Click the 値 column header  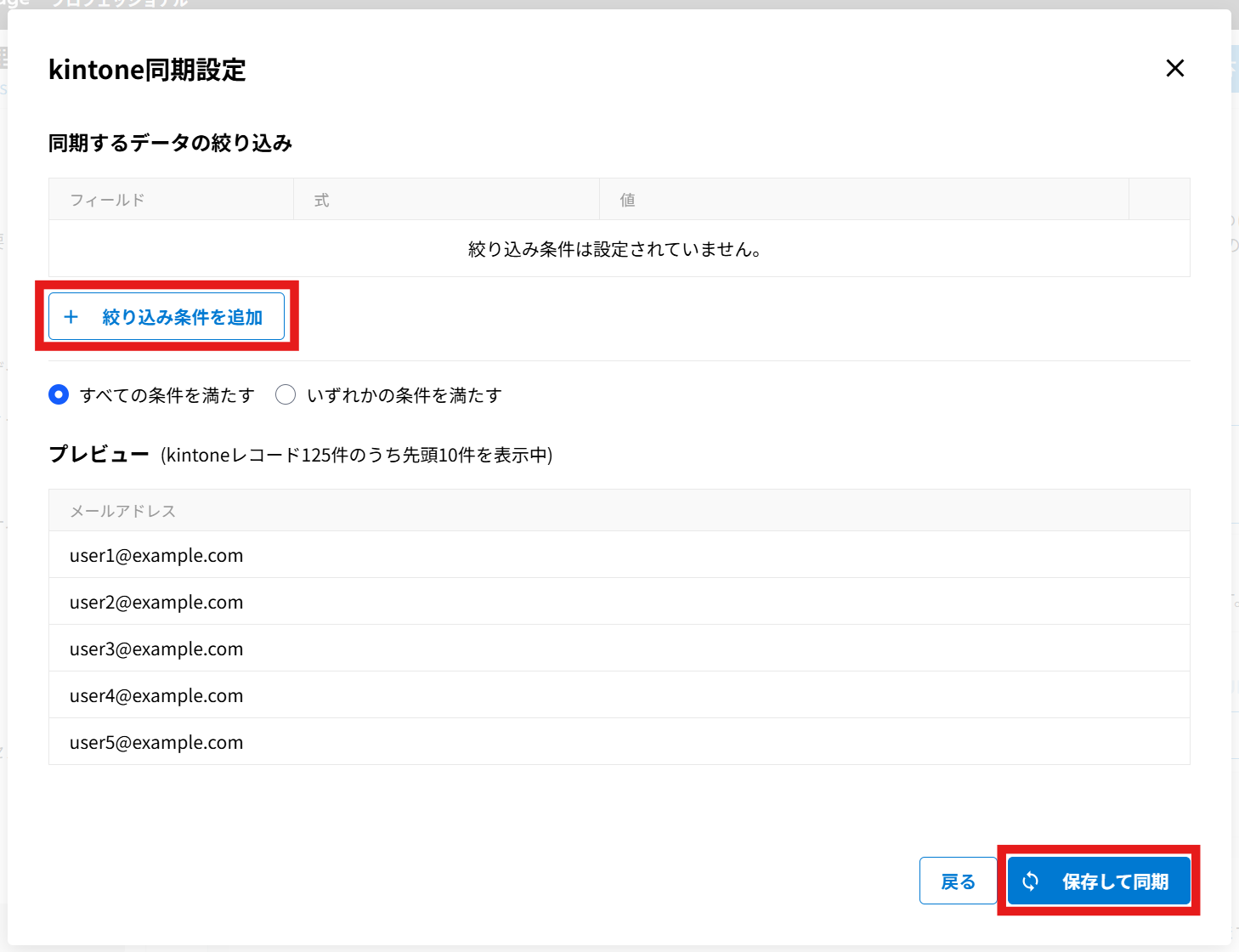click(x=627, y=200)
